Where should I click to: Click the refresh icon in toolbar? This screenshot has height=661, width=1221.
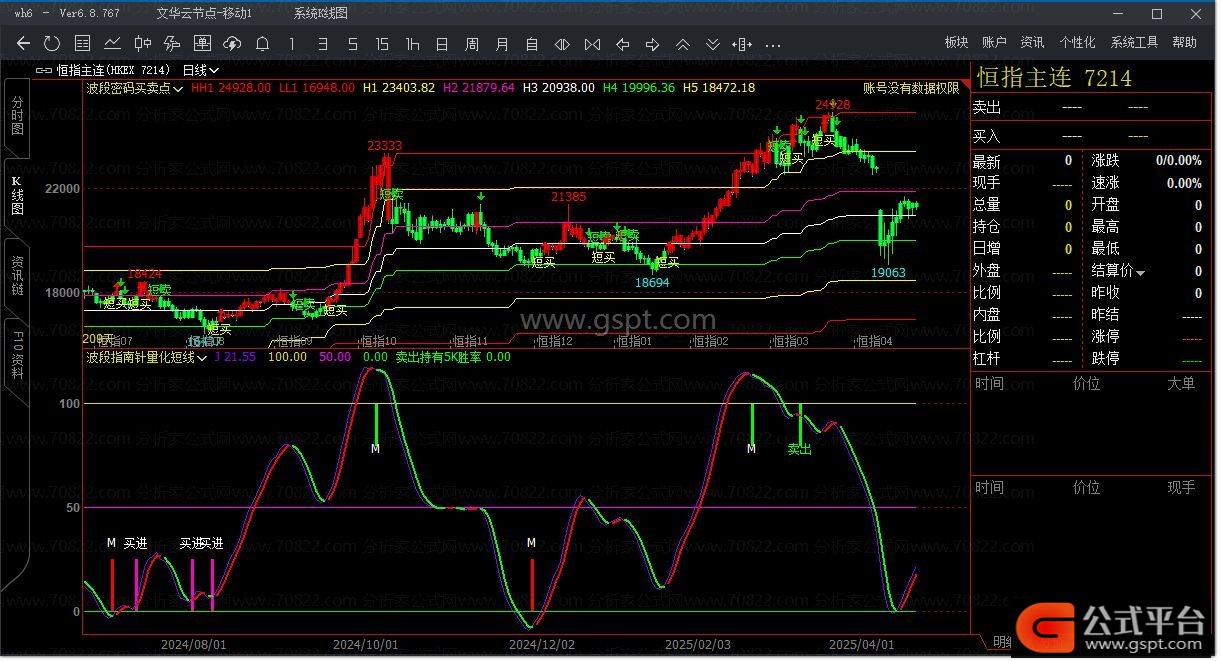(52, 43)
